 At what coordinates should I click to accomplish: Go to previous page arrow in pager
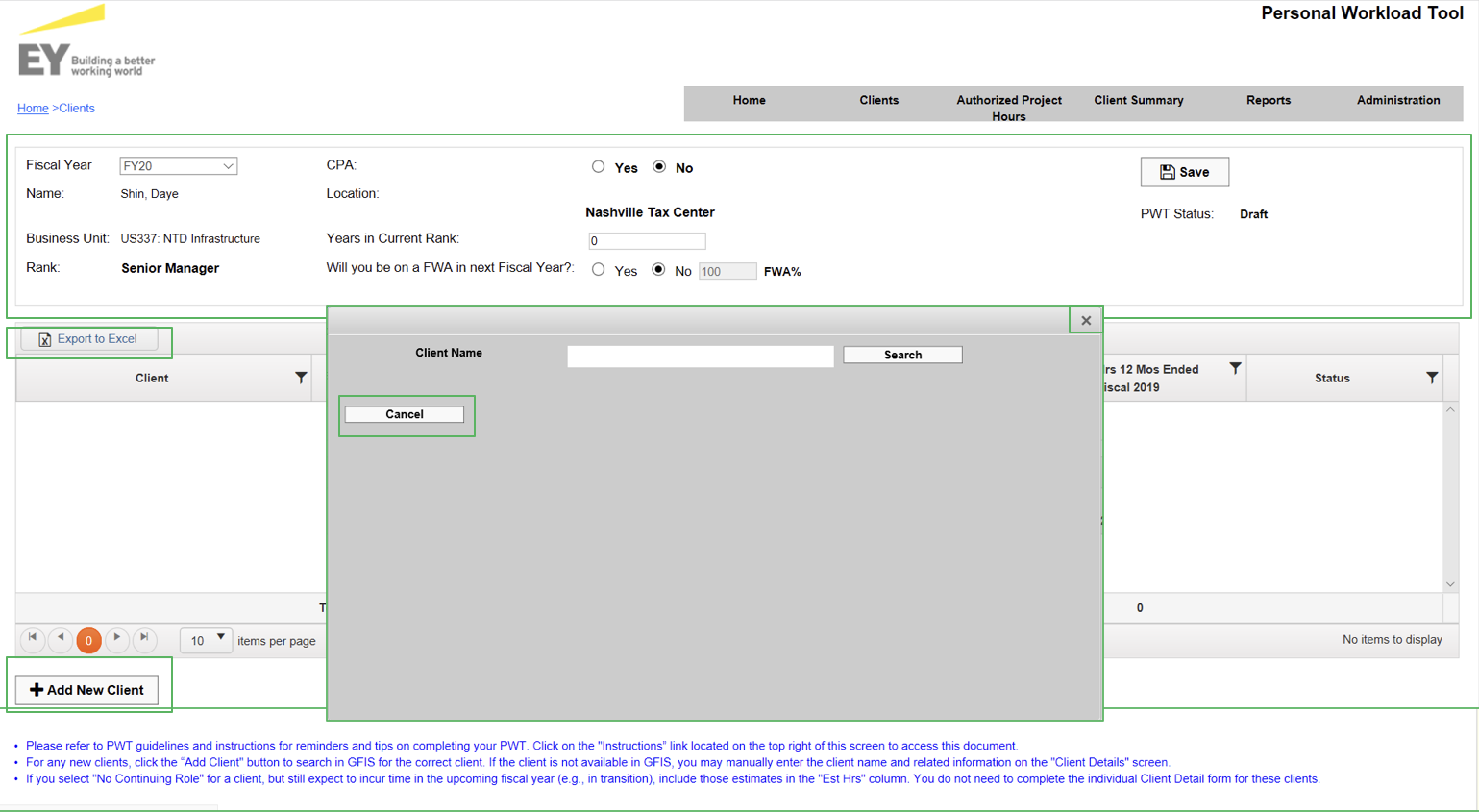tap(61, 638)
